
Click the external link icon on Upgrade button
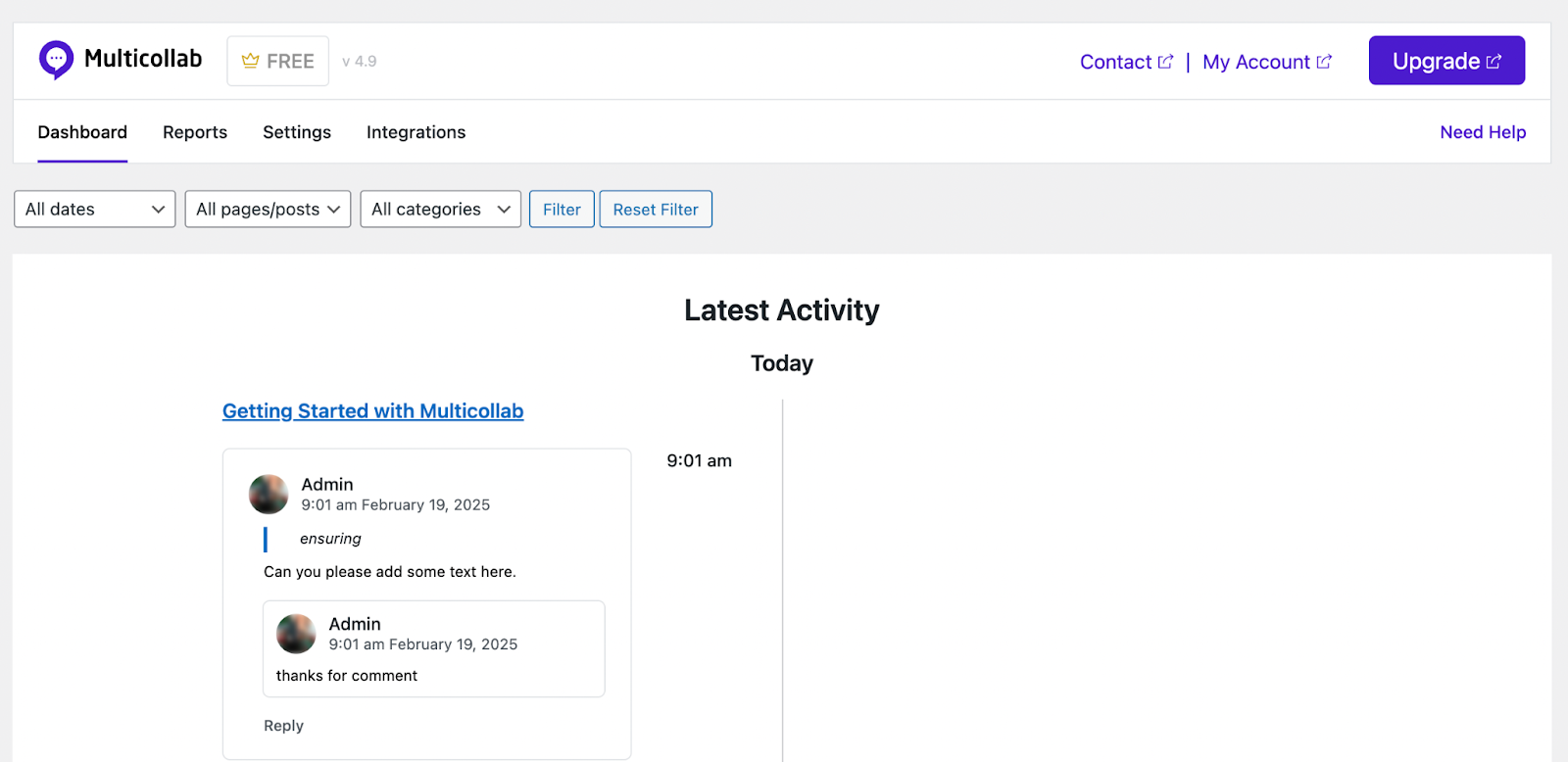1494,62
